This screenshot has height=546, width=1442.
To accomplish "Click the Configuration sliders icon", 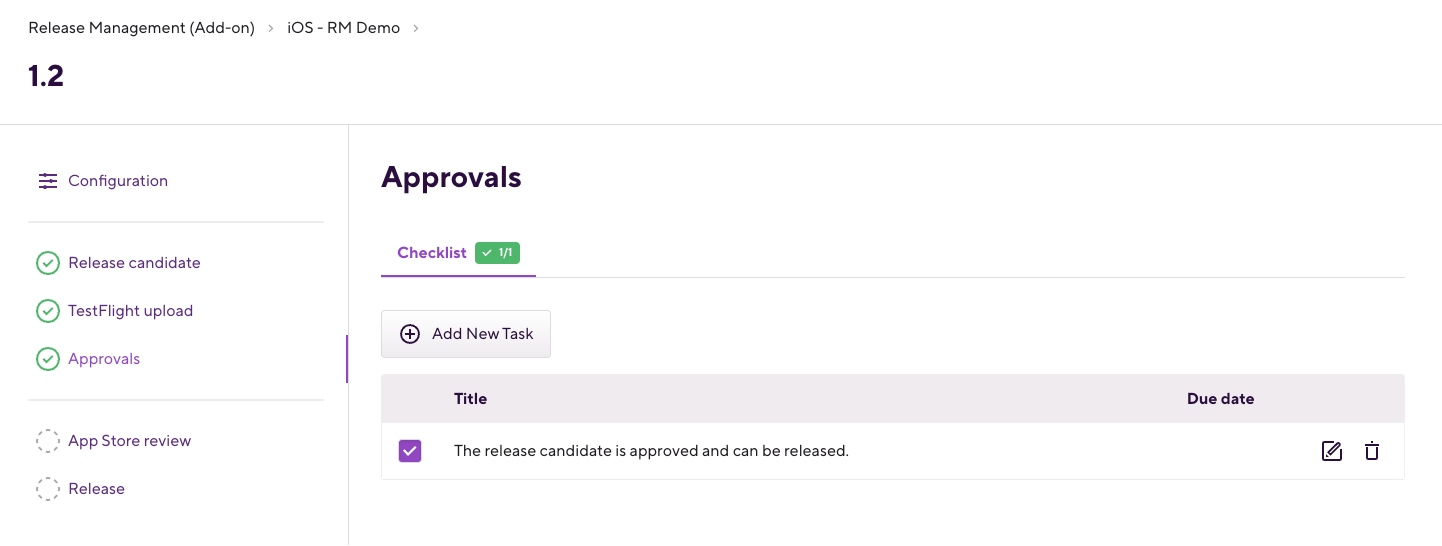I will [x=48, y=181].
